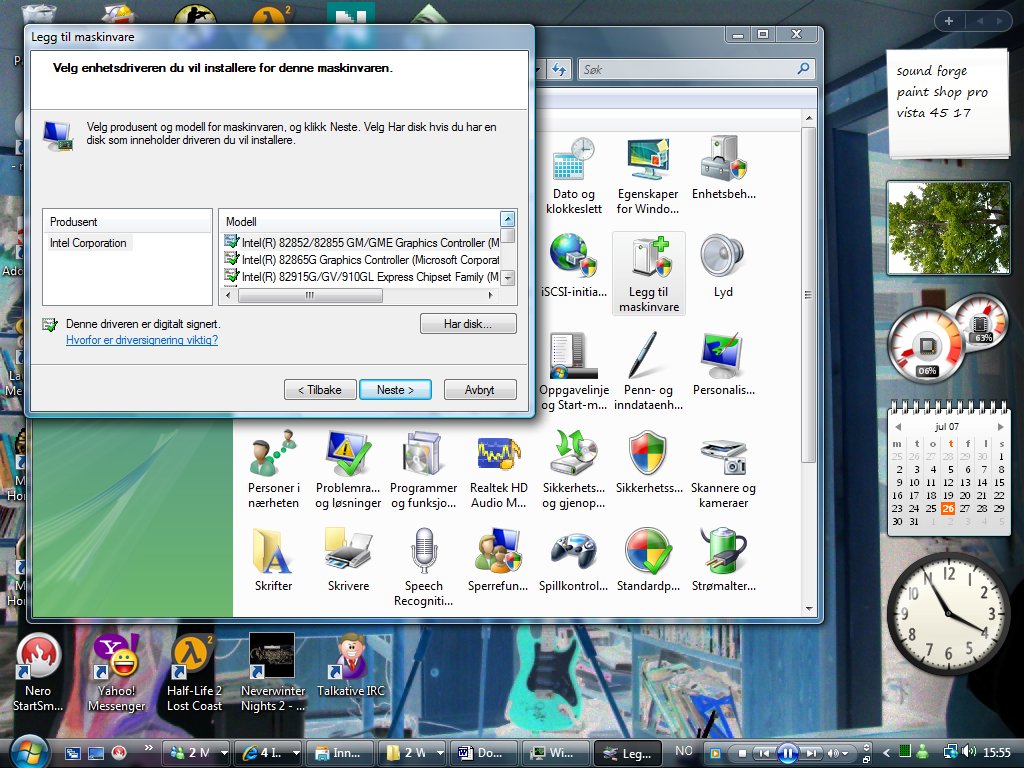Select Intel Corporation in Produsent list
Image resolution: width=1024 pixels, height=768 pixels.
click(x=88, y=243)
